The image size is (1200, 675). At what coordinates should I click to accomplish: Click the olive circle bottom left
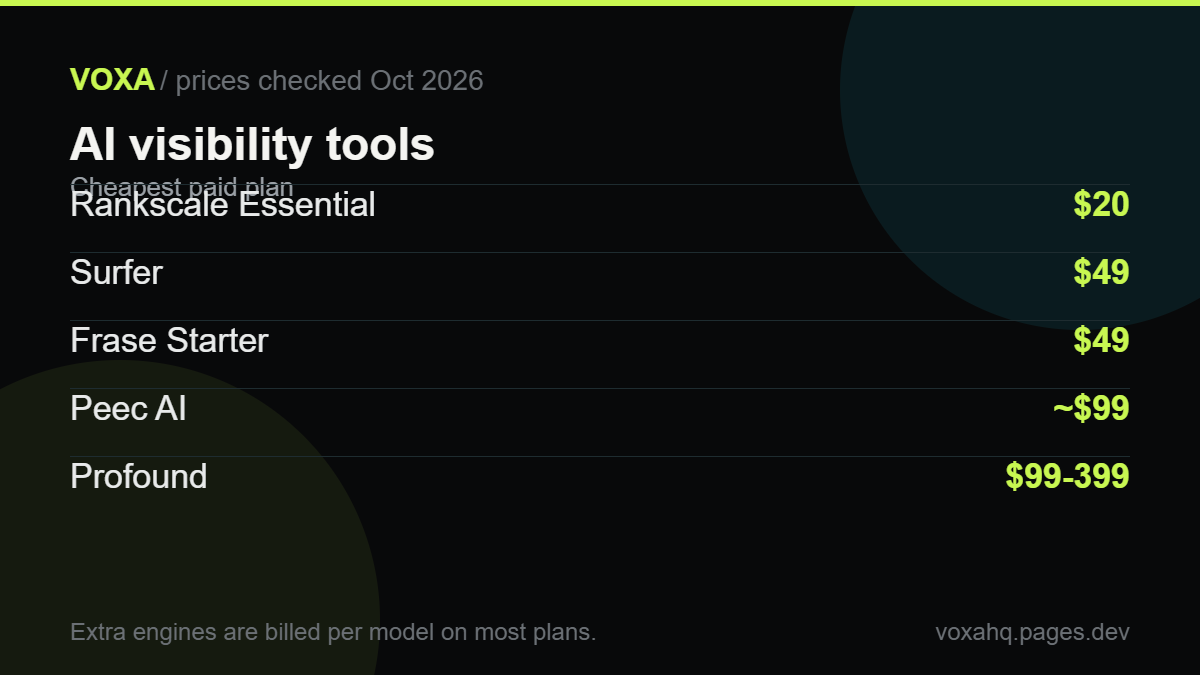tap(150, 560)
